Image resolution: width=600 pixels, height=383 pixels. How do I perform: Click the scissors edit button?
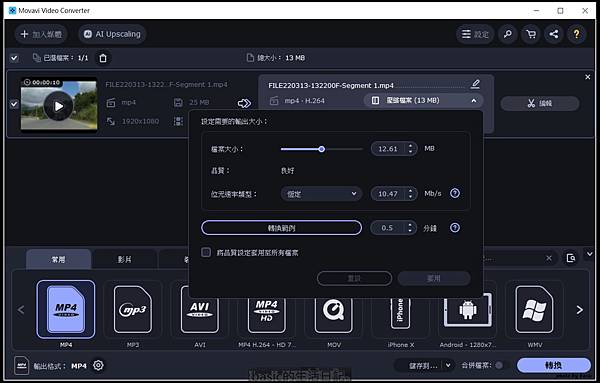[540, 103]
